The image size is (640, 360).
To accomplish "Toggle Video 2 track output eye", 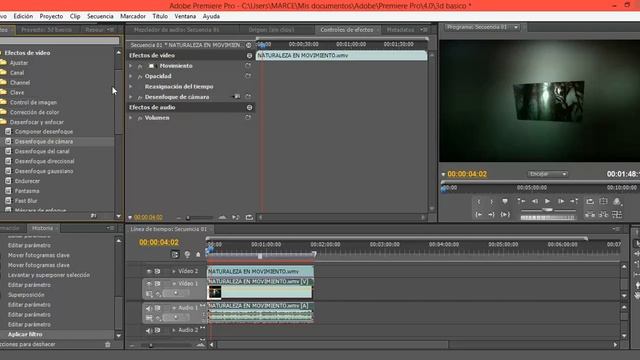I will click(149, 271).
